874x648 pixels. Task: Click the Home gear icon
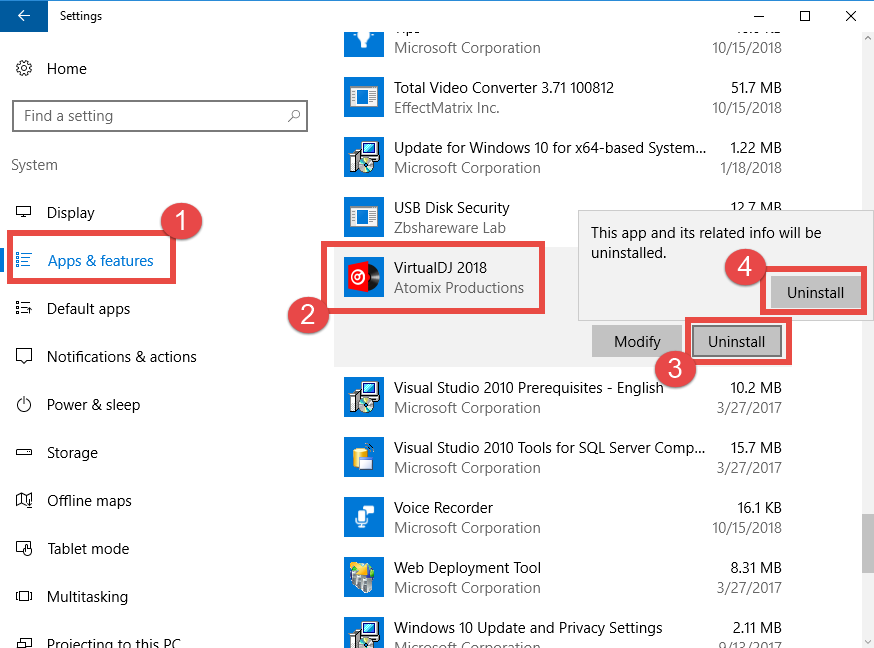point(24,69)
